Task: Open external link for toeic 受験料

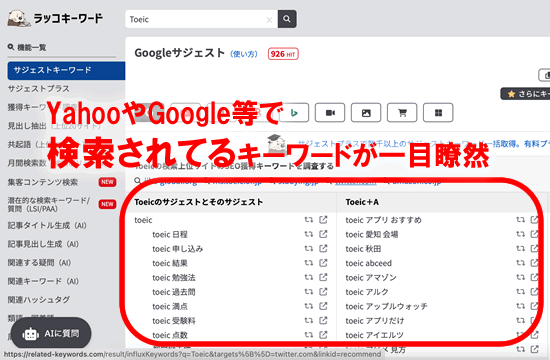Action: [323, 320]
